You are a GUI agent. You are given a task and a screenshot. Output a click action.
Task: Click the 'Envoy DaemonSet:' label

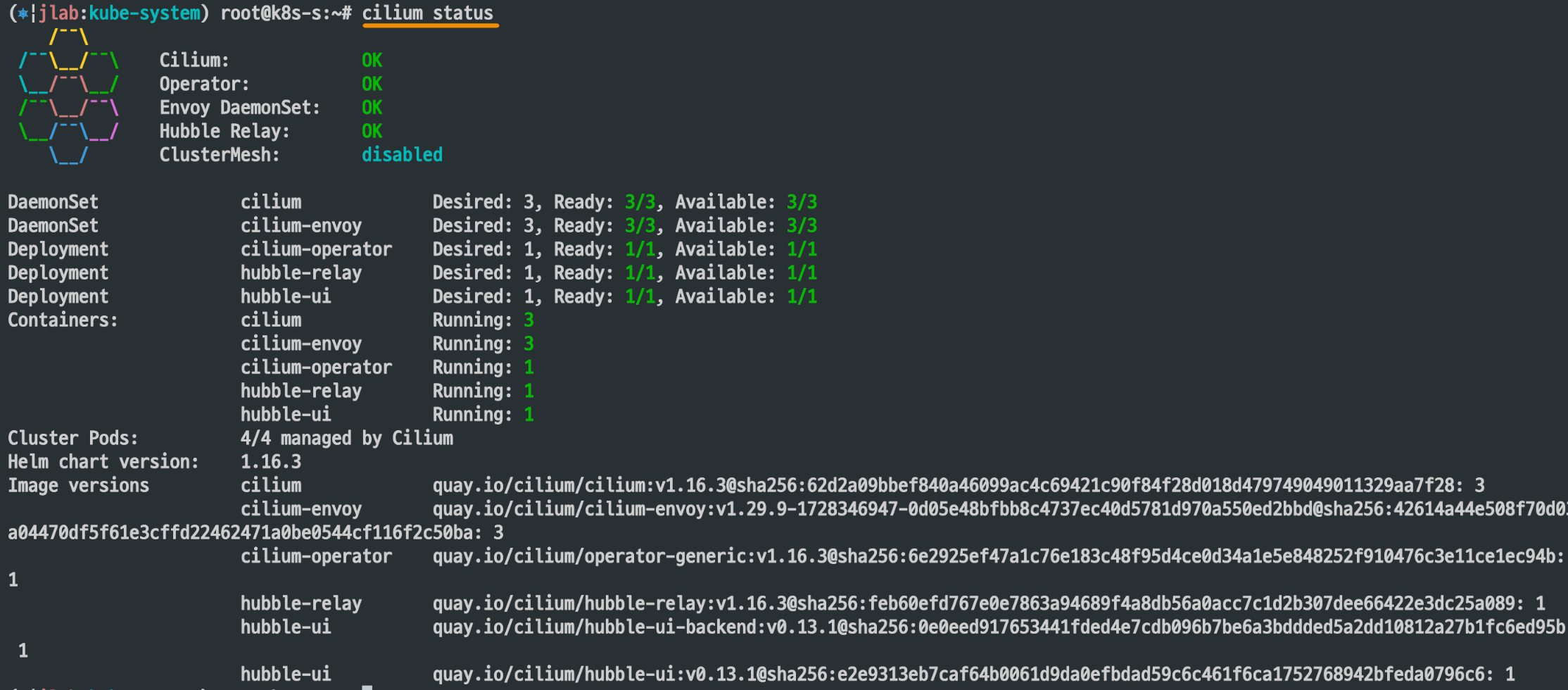(239, 108)
